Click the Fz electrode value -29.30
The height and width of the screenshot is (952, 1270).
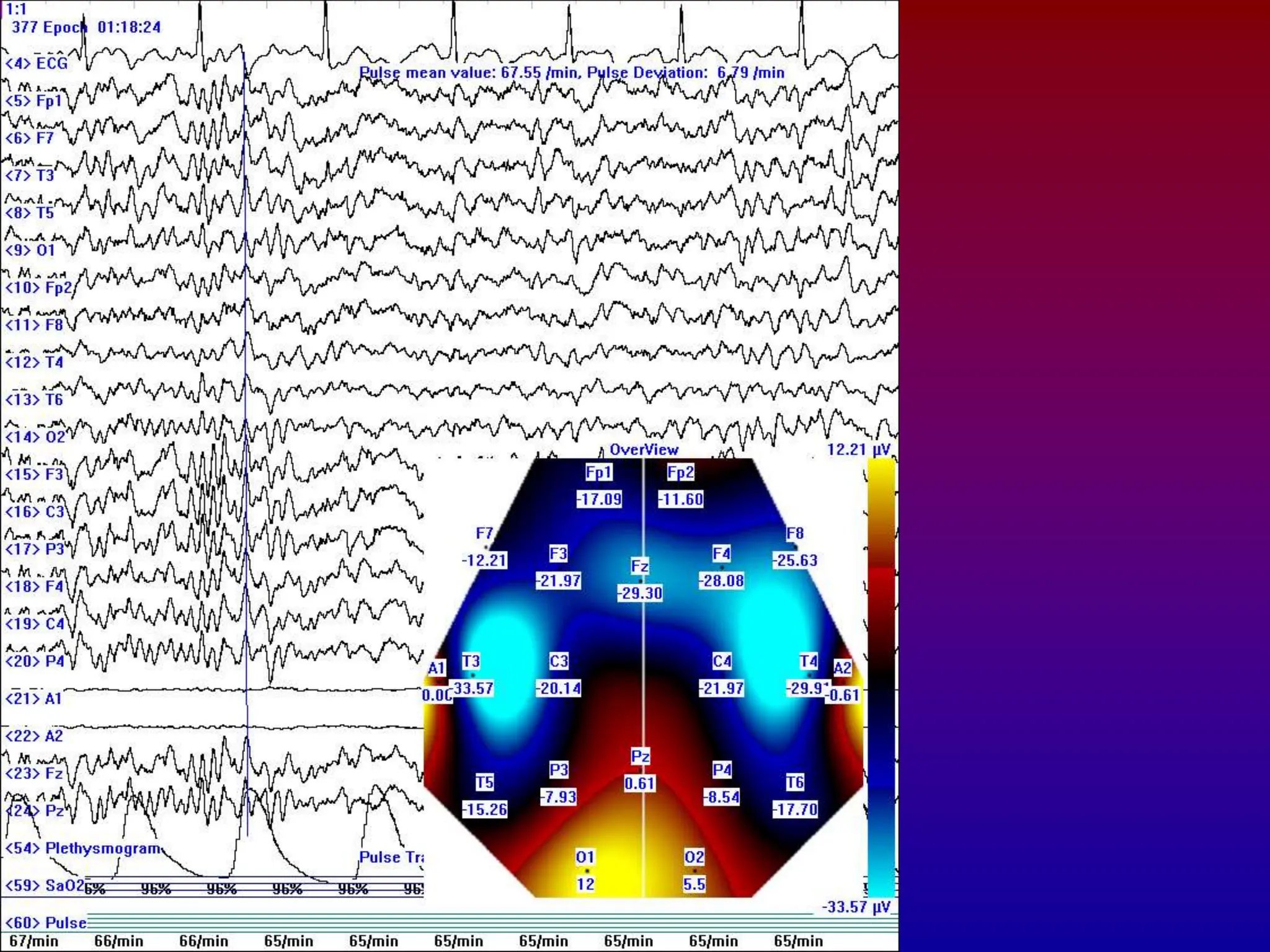[x=639, y=593]
